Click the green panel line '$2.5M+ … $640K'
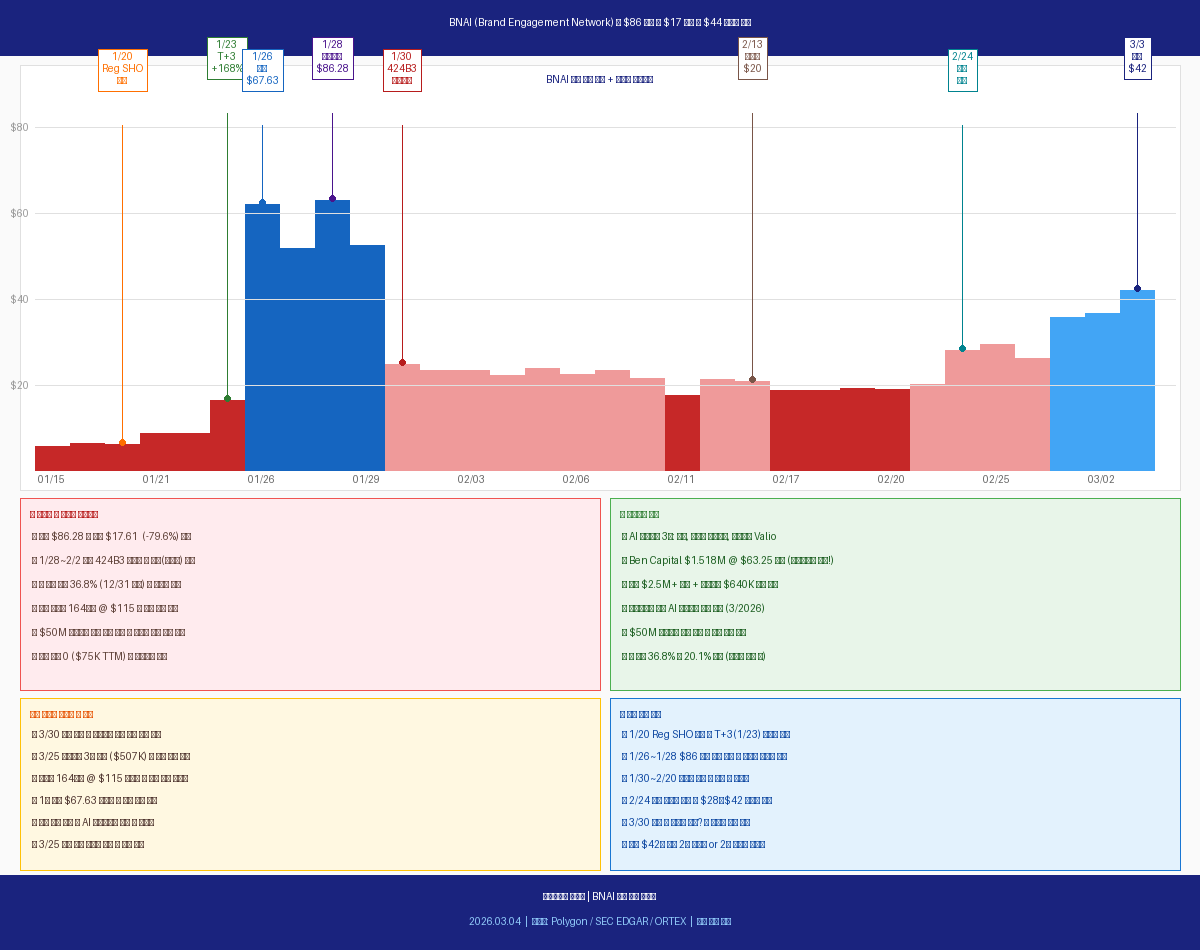The height and width of the screenshot is (950, 1200). point(700,584)
